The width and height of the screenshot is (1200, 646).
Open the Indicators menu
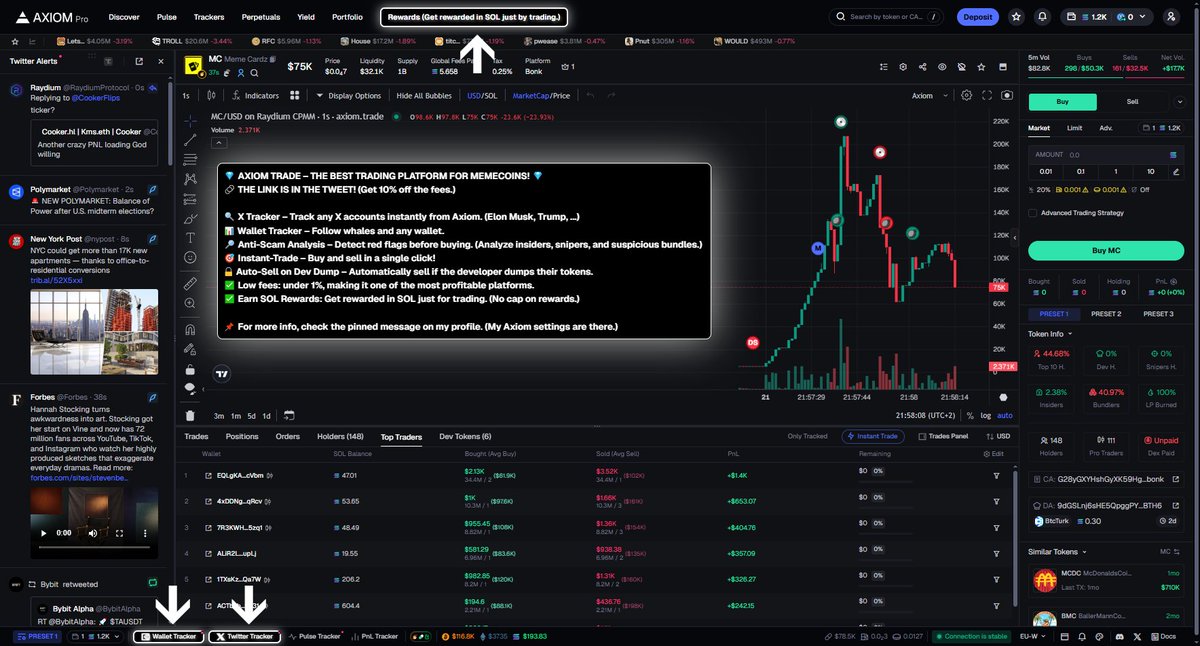tap(254, 96)
